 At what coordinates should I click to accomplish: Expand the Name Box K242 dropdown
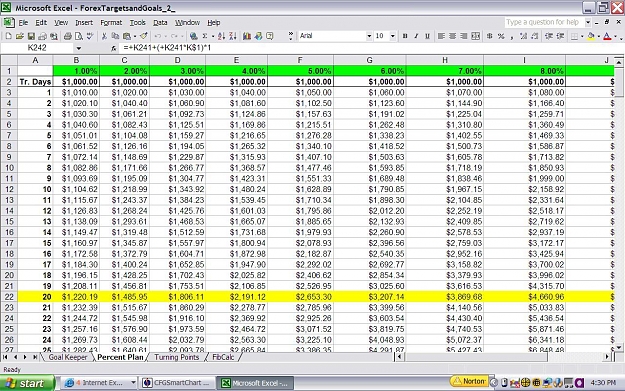click(x=79, y=48)
